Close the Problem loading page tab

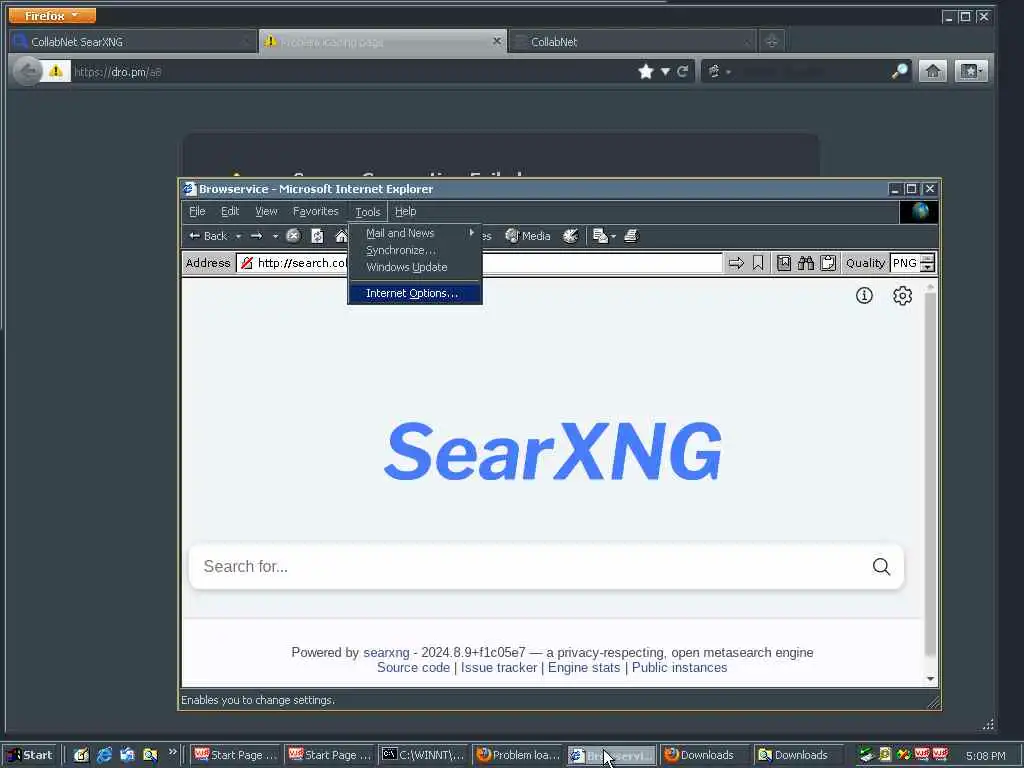(497, 41)
